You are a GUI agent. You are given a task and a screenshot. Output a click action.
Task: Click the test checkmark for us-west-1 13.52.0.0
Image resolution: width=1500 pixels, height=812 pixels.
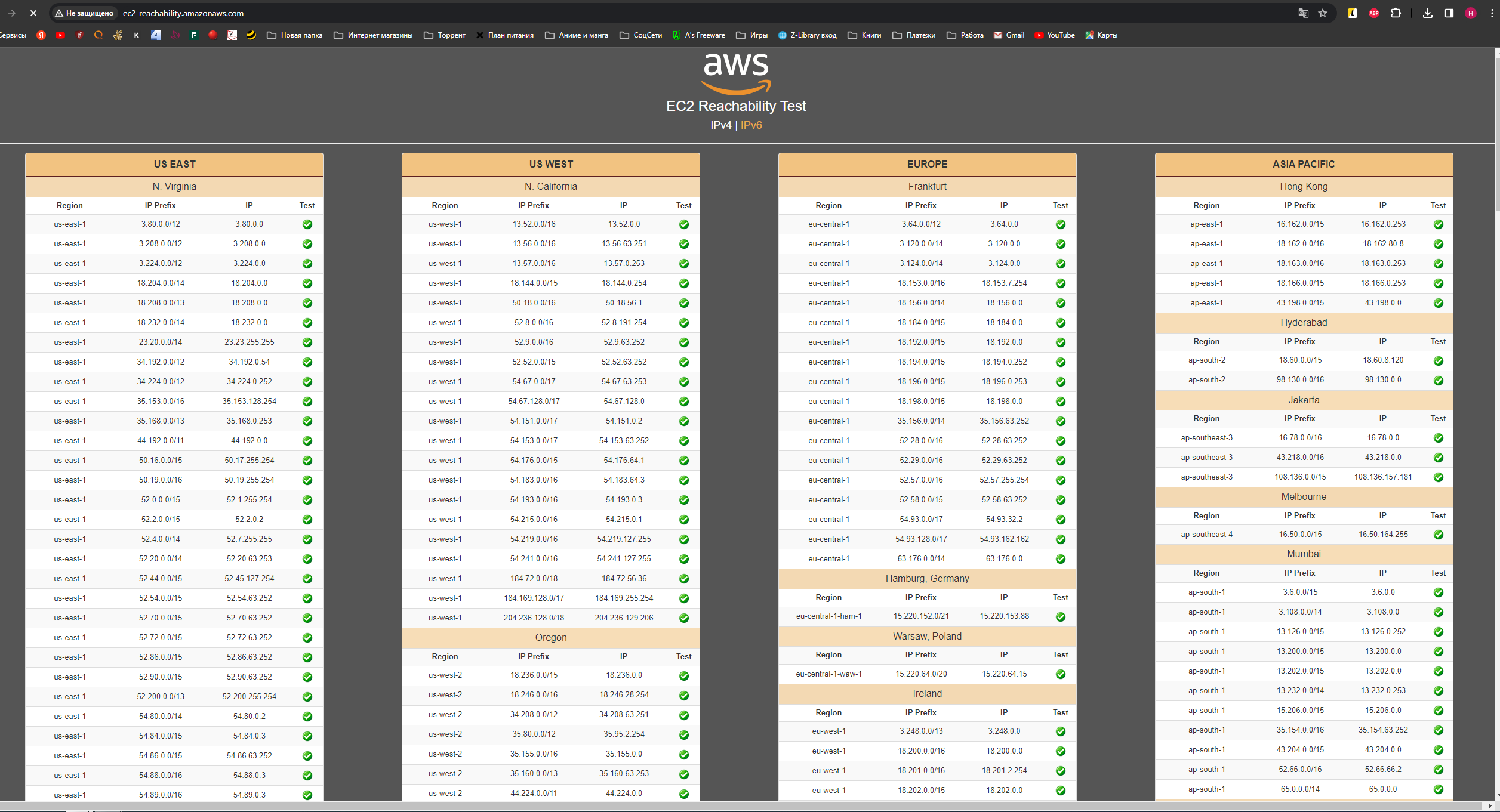coord(683,224)
